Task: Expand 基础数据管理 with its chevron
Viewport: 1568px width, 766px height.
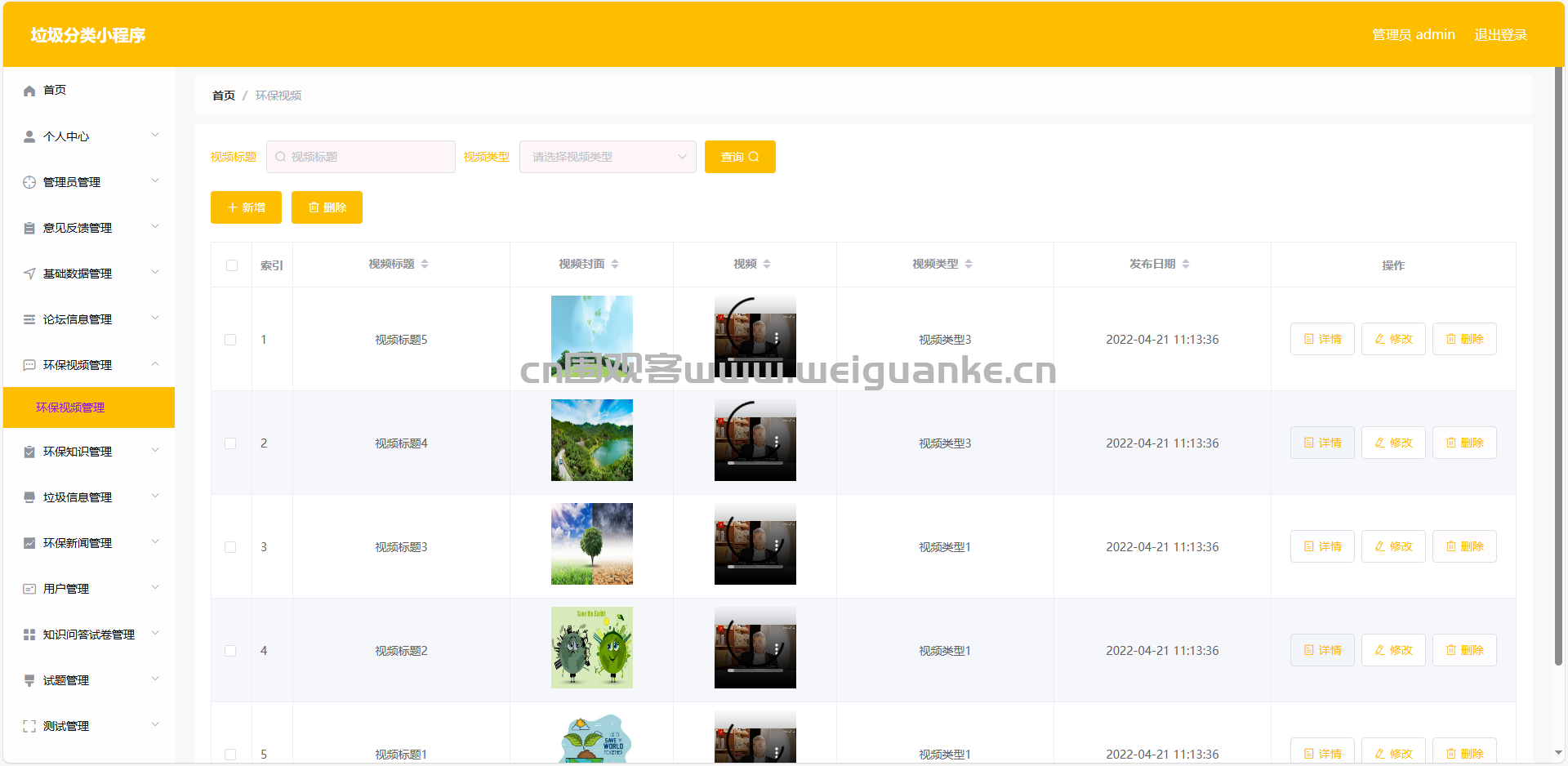Action: 155,273
